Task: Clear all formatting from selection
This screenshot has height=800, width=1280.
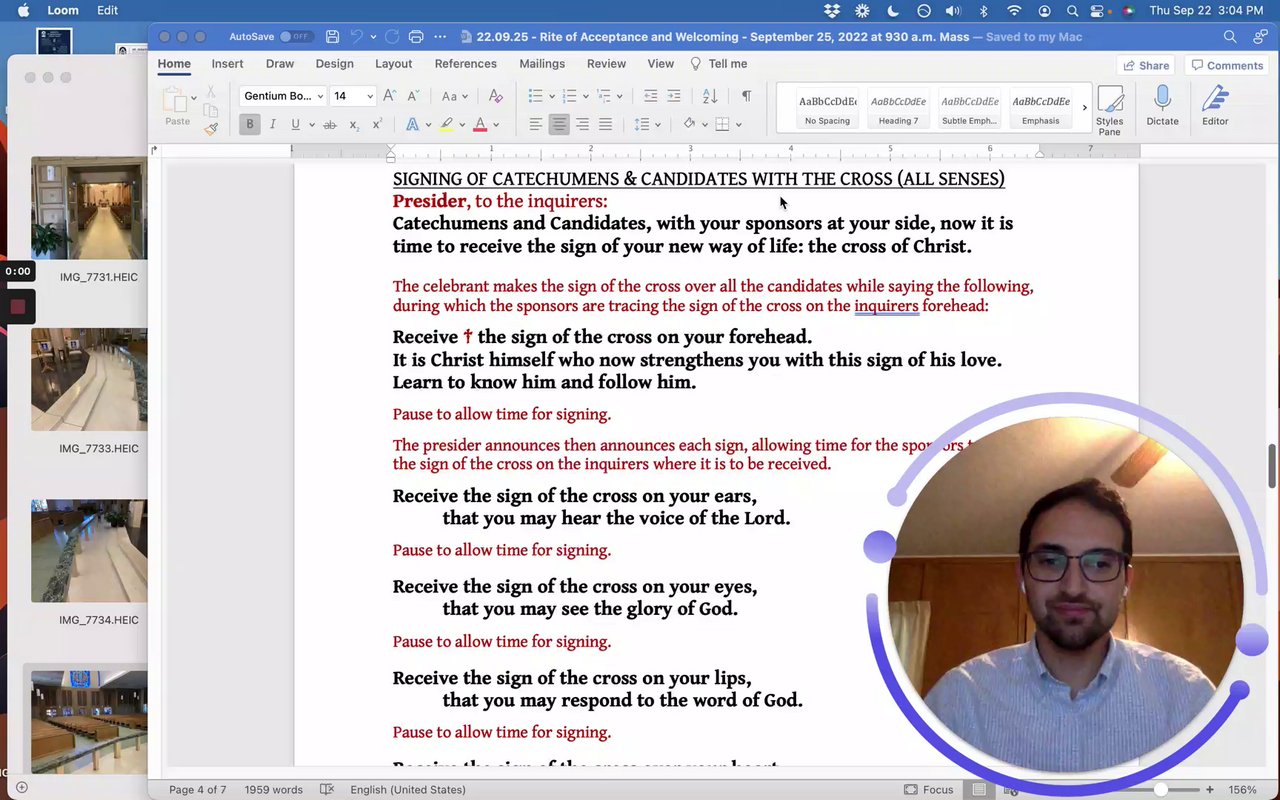Action: point(495,96)
